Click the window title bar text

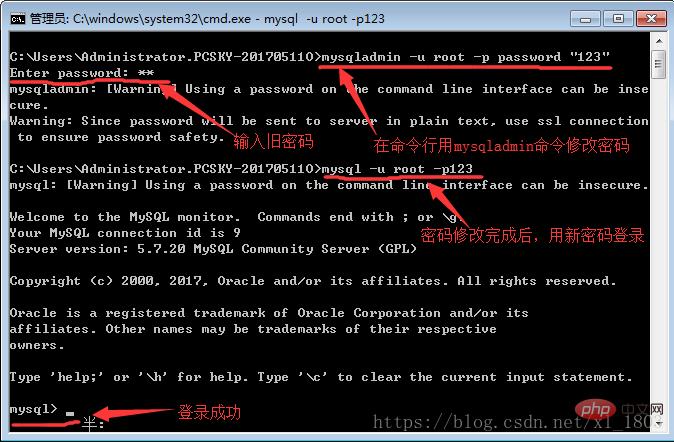click(207, 19)
